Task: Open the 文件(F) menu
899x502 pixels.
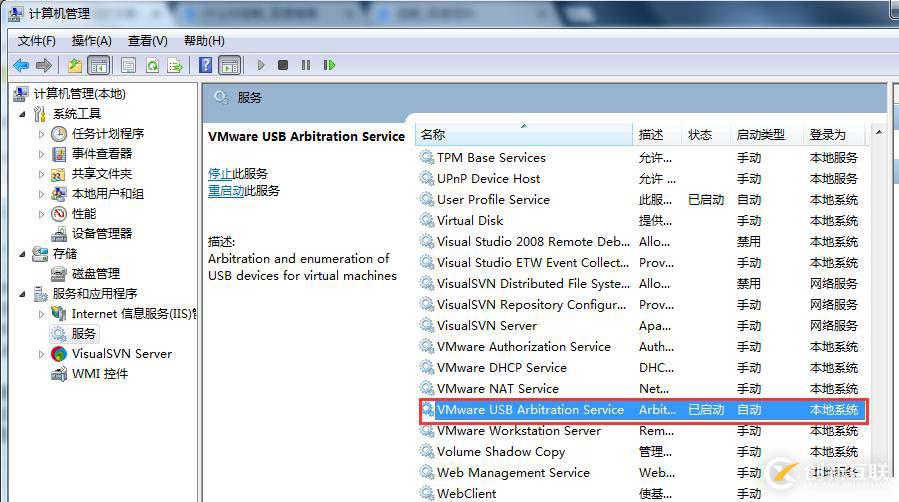Action: point(37,41)
